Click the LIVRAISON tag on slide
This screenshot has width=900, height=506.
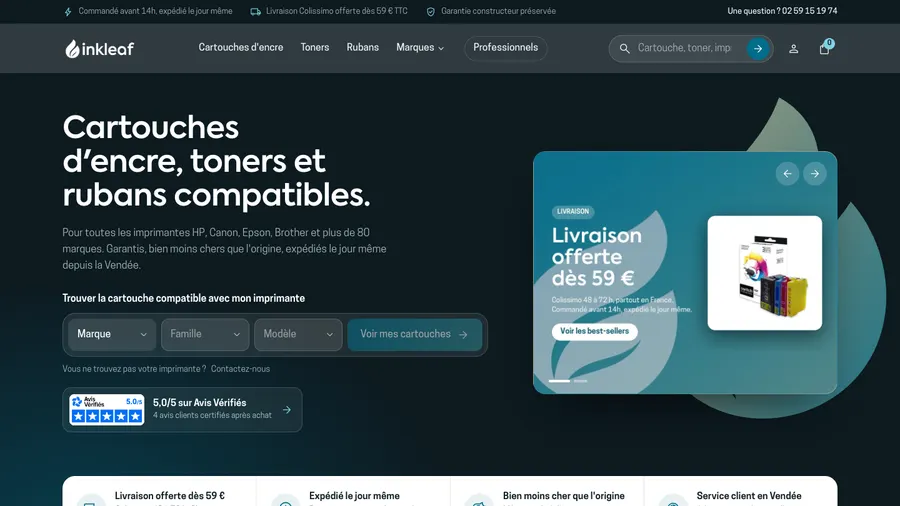573,212
